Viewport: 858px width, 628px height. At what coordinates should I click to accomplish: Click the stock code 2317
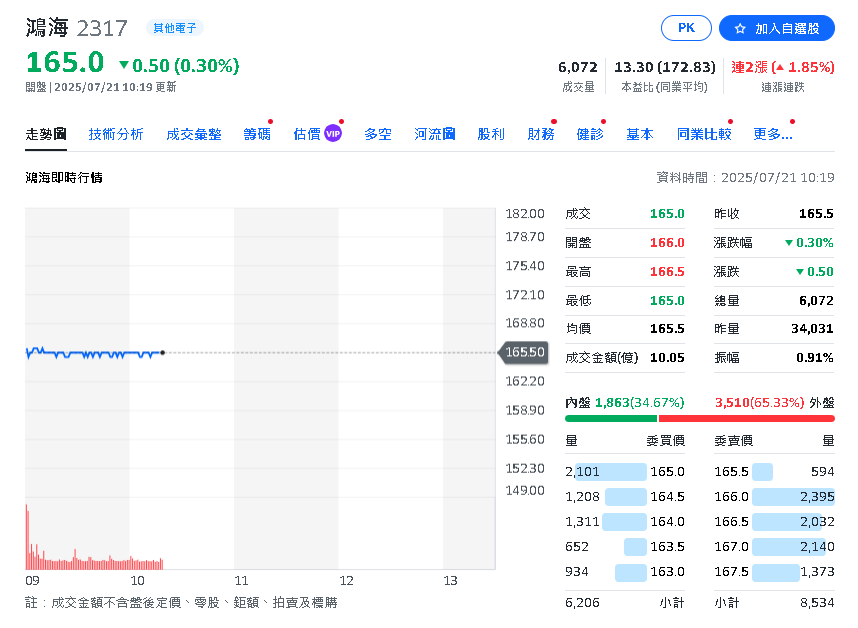[x=102, y=28]
